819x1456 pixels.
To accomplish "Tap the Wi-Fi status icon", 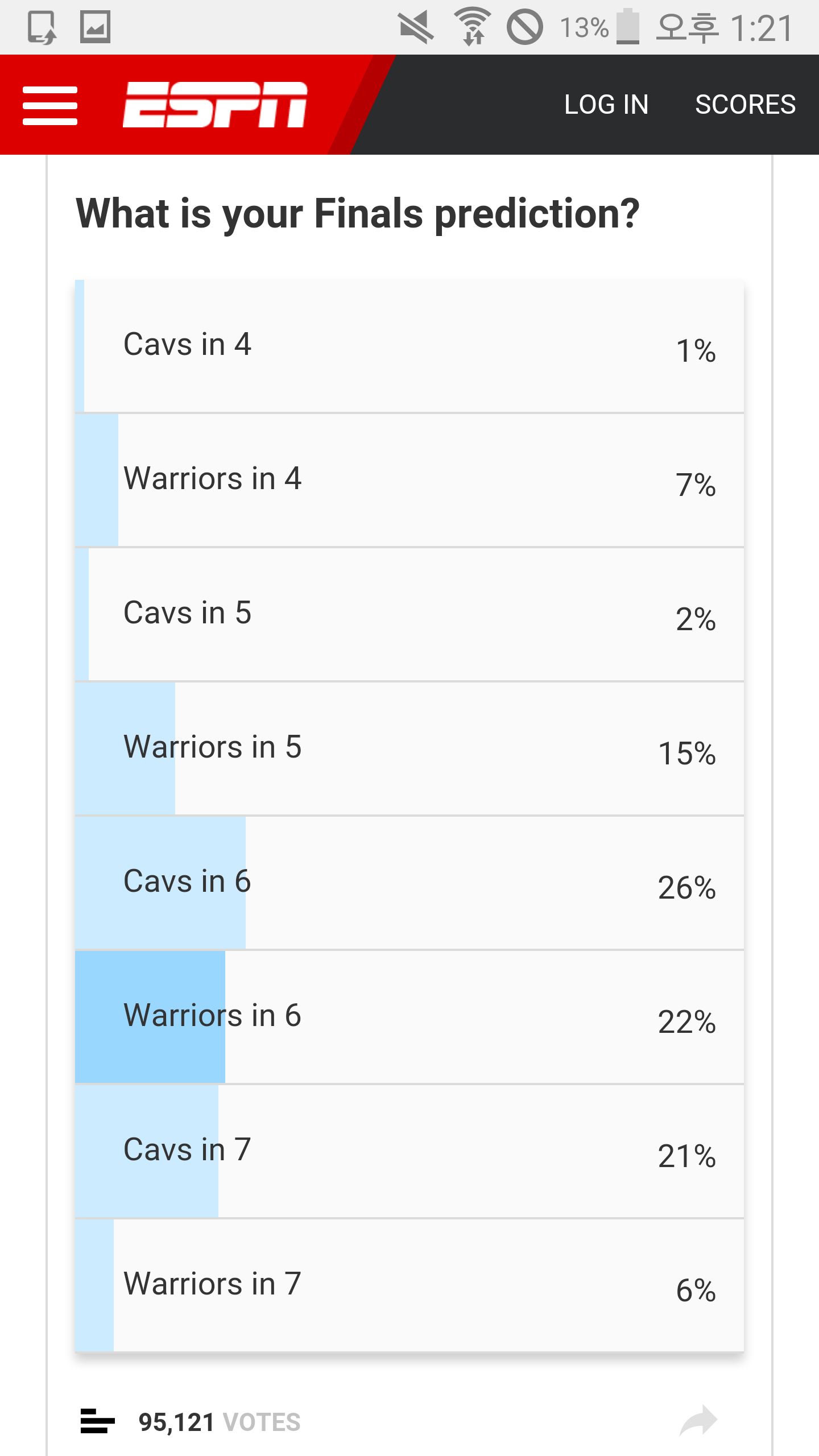I will (472, 26).
